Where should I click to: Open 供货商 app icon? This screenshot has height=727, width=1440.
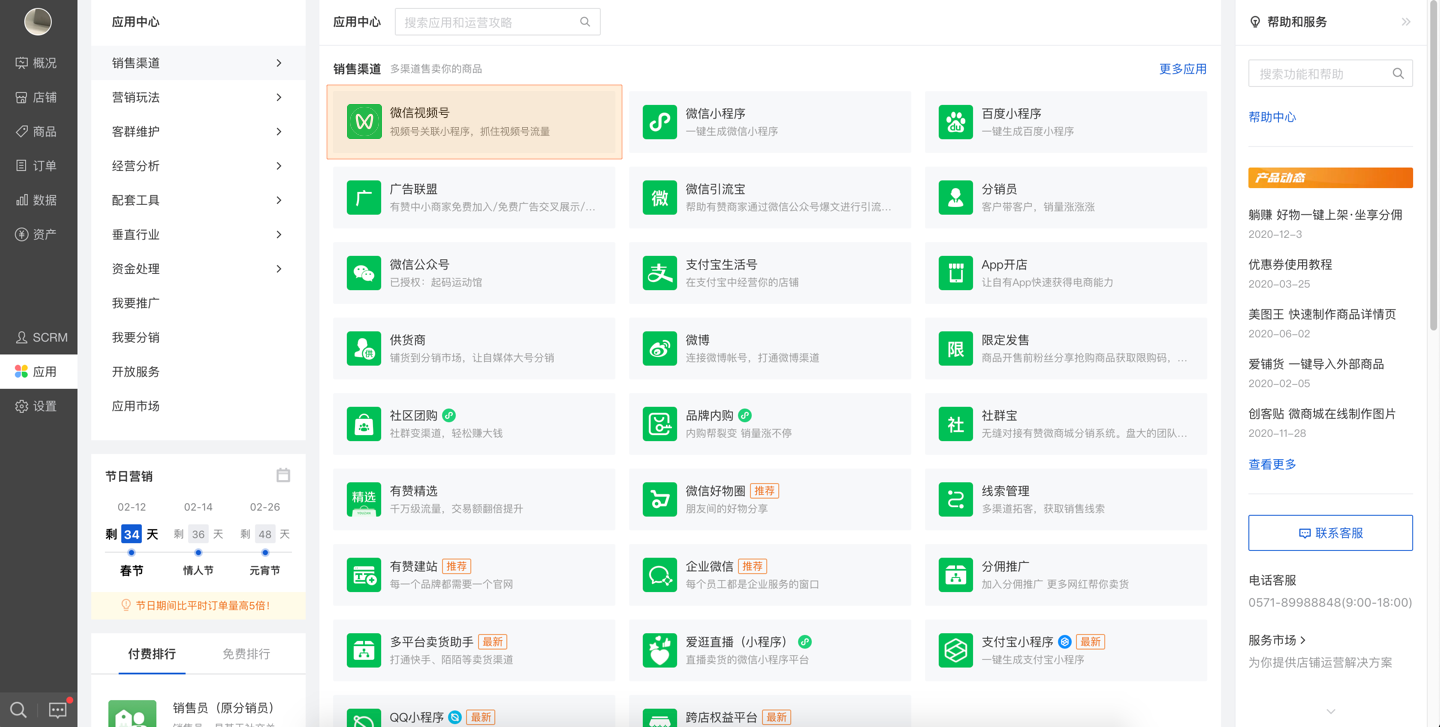pos(364,348)
